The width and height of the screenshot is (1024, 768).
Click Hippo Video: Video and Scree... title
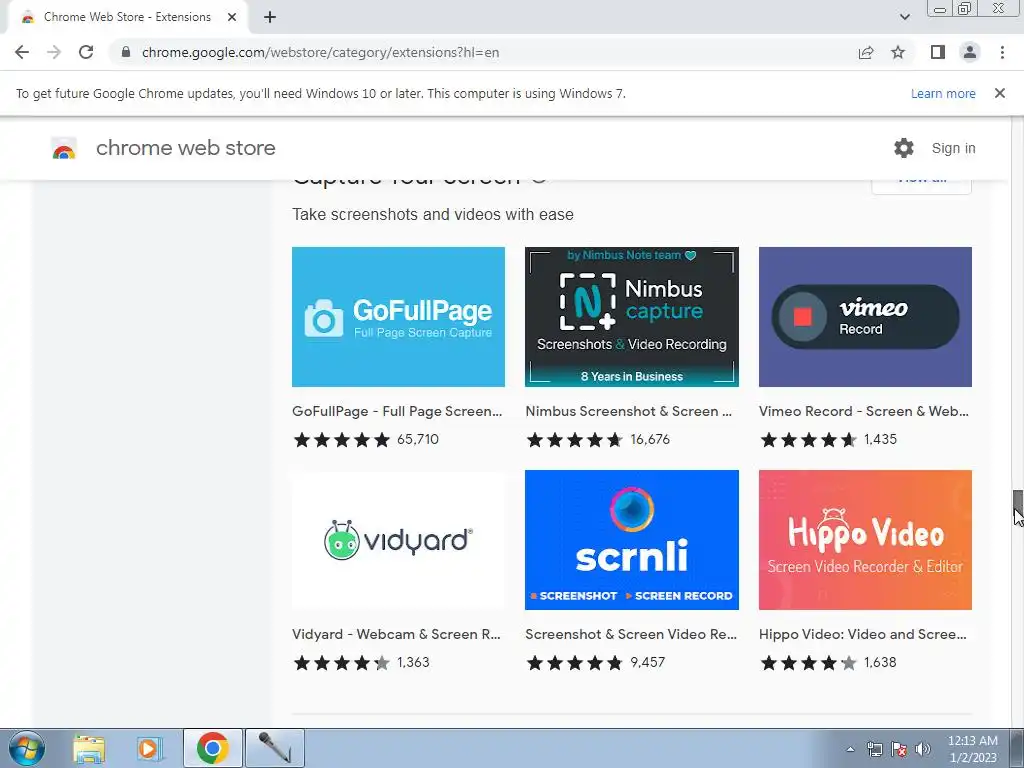863,634
